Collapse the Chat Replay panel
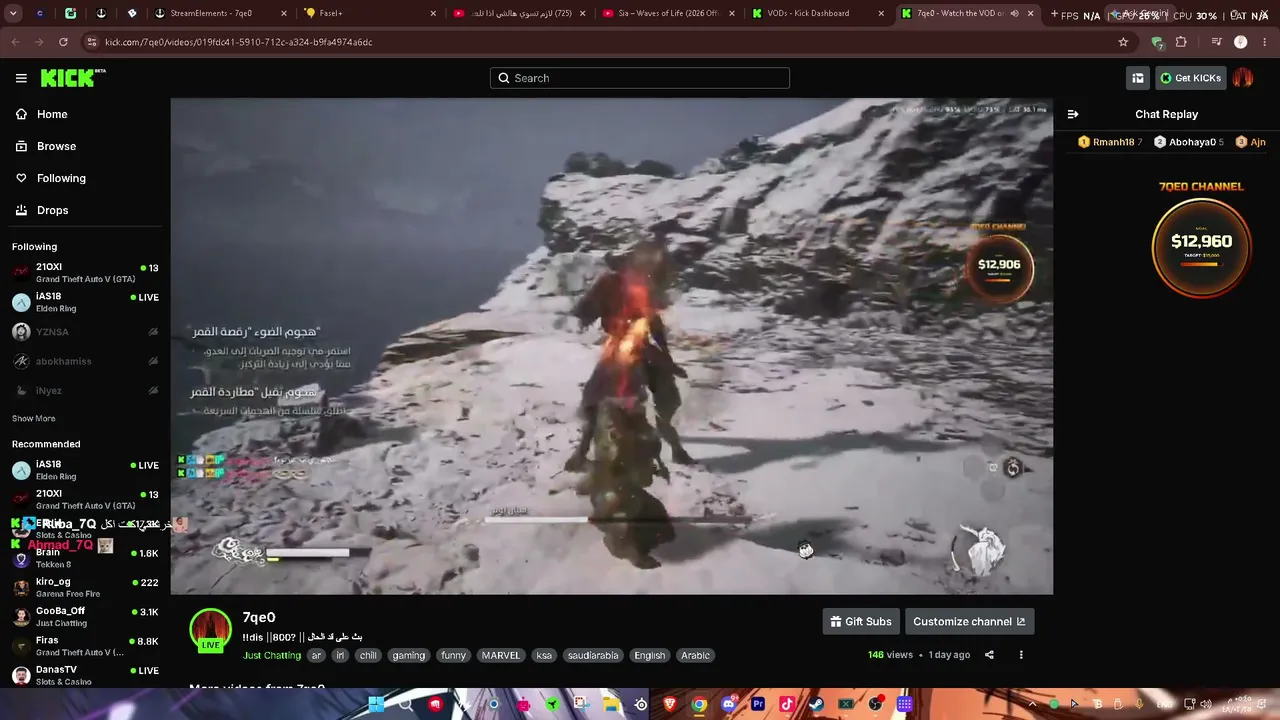The height and width of the screenshot is (720, 1280). pyautogui.click(x=1073, y=114)
